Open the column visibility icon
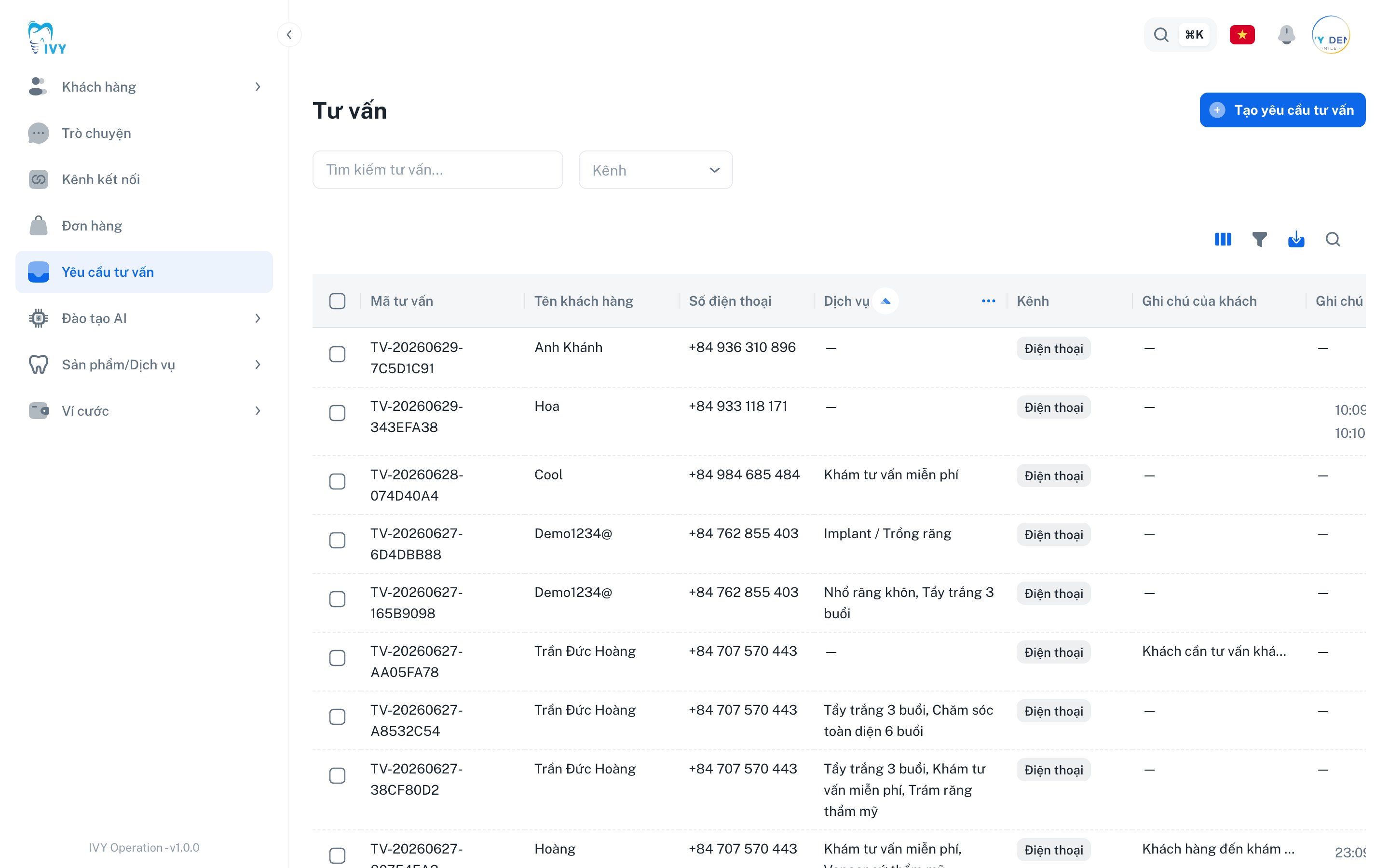Image resolution: width=1389 pixels, height=868 pixels. (1223, 239)
